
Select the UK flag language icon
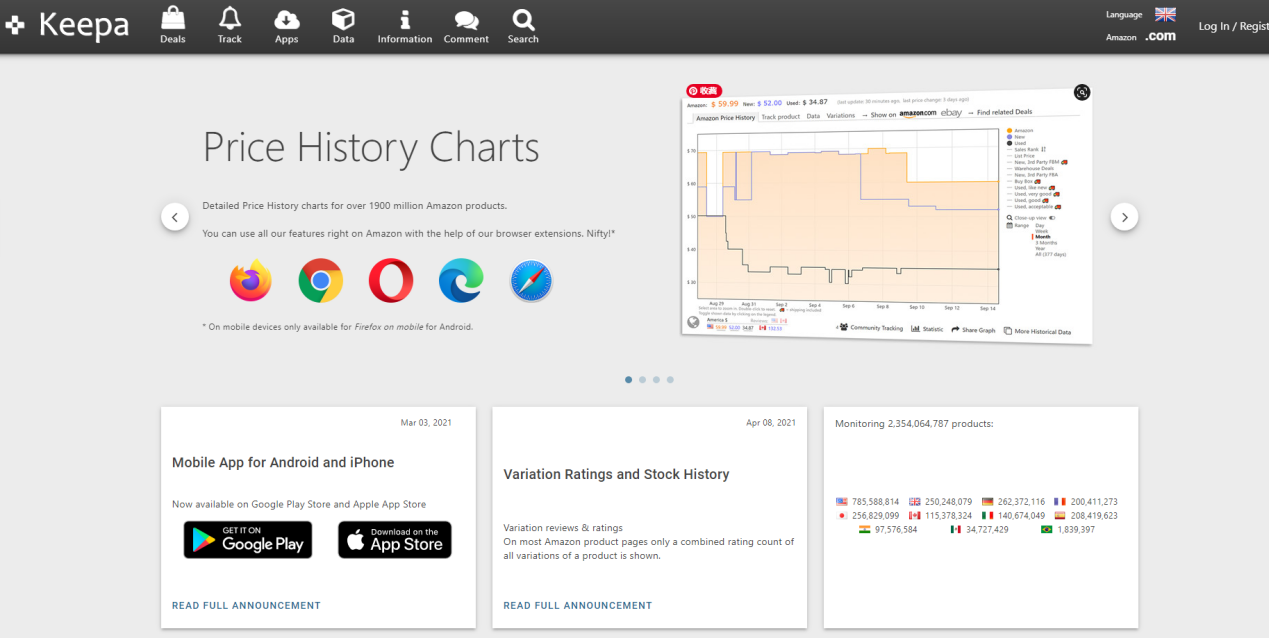(x=1165, y=14)
